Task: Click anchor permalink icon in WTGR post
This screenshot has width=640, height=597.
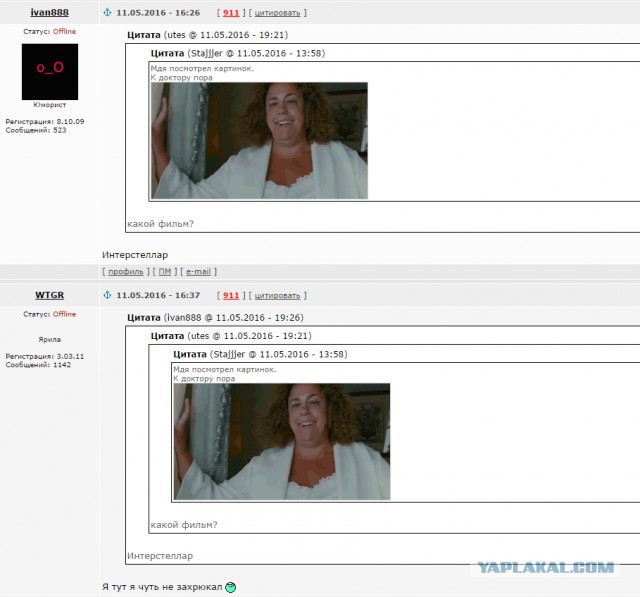Action: pyautogui.click(x=107, y=295)
